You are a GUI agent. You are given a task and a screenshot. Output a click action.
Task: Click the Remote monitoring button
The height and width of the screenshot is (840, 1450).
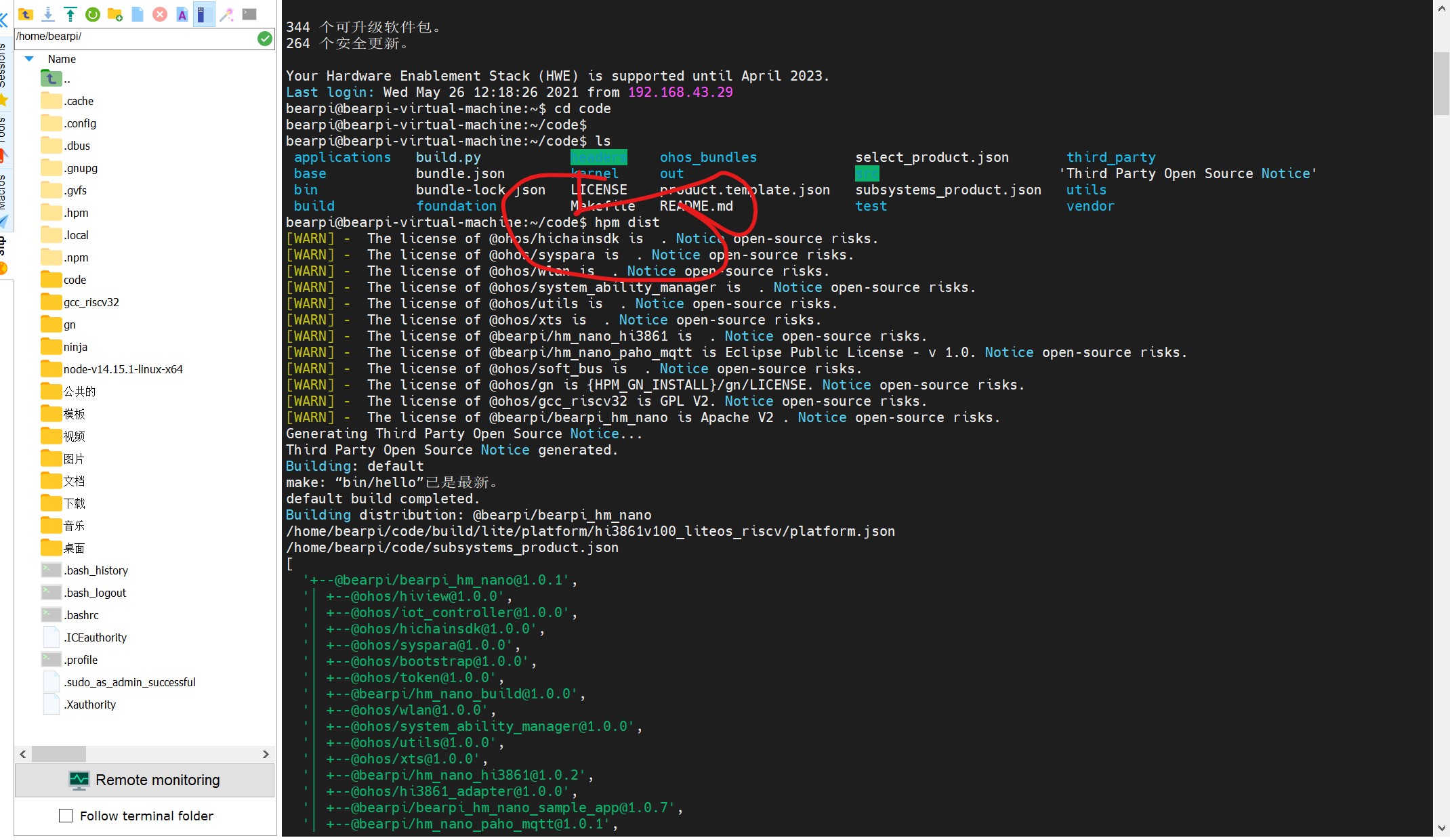tap(144, 780)
